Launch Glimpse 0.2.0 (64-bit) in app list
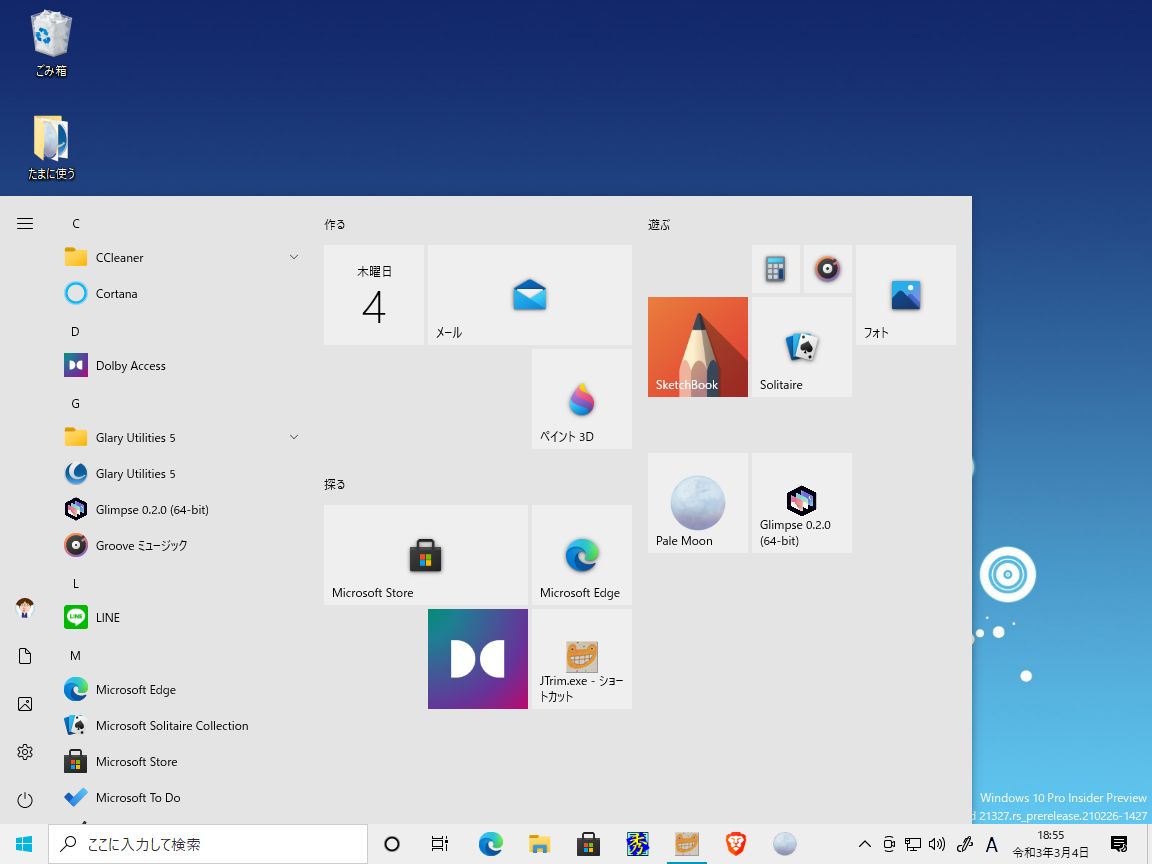This screenshot has height=864, width=1152. point(182,509)
